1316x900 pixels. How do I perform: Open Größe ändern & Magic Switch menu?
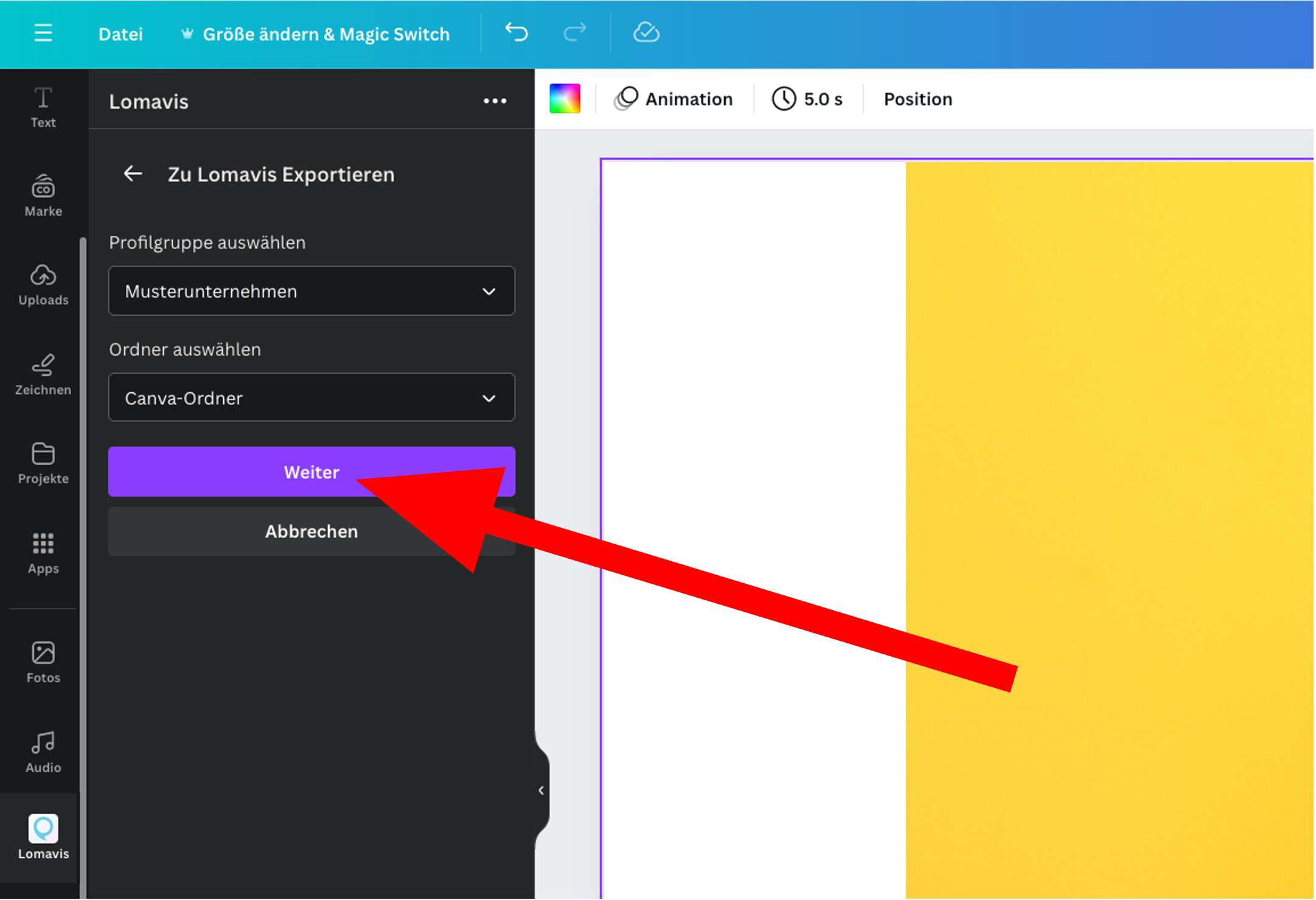(316, 34)
